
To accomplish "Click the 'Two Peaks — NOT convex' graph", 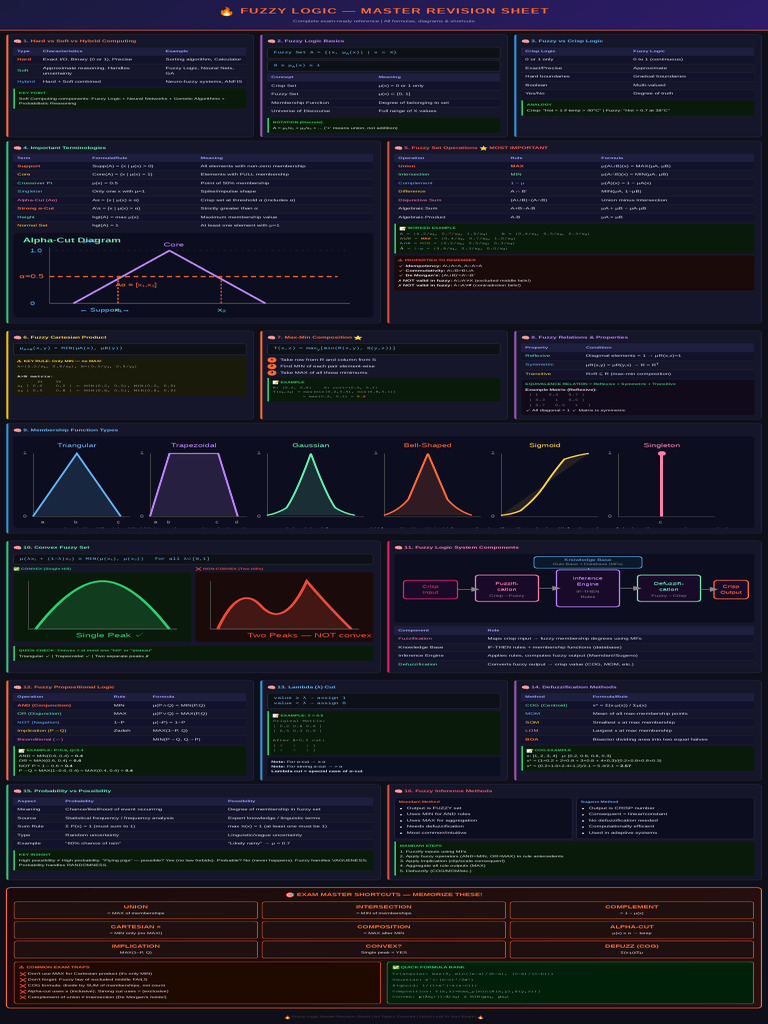I will click(x=284, y=607).
